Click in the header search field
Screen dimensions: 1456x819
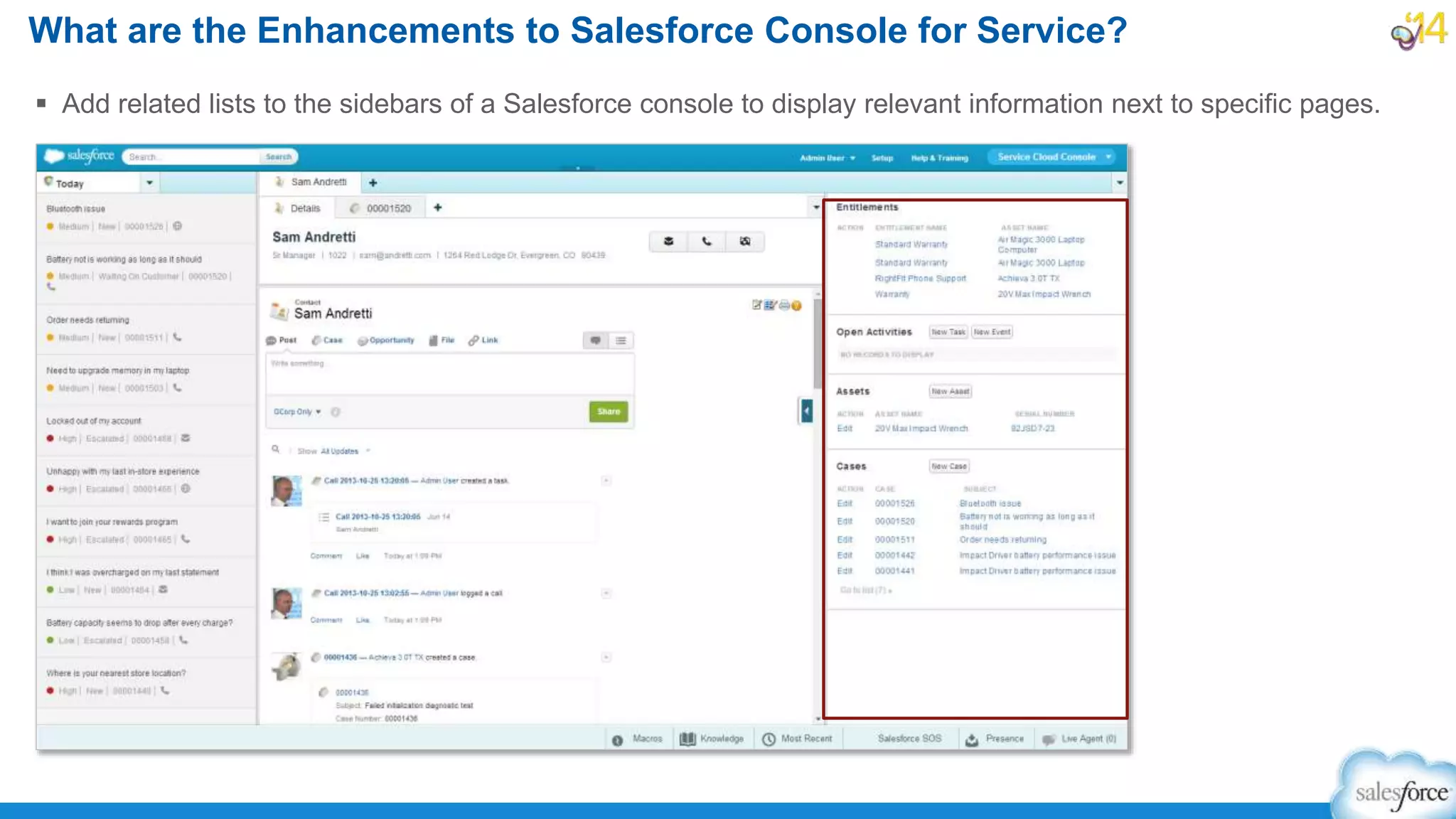coord(191,156)
